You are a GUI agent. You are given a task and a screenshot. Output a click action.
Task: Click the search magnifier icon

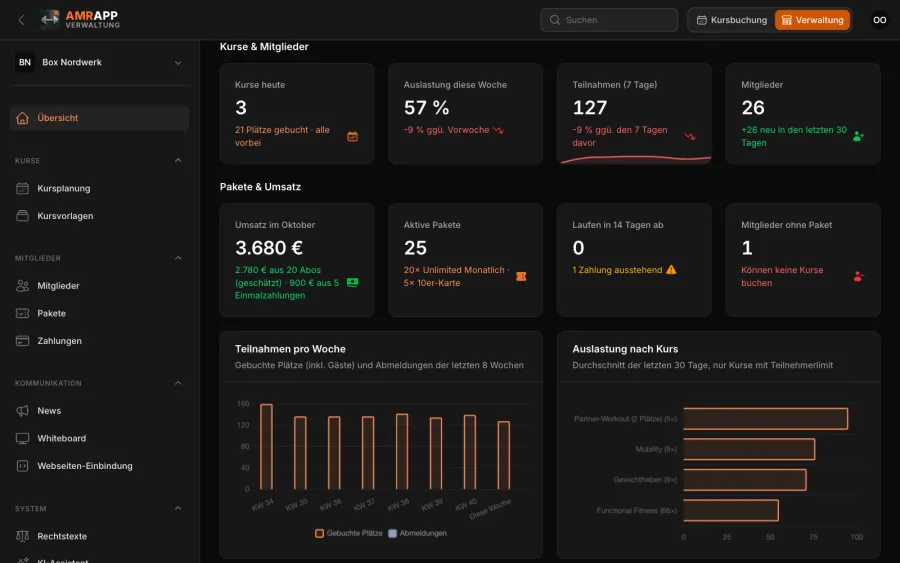[x=554, y=20]
